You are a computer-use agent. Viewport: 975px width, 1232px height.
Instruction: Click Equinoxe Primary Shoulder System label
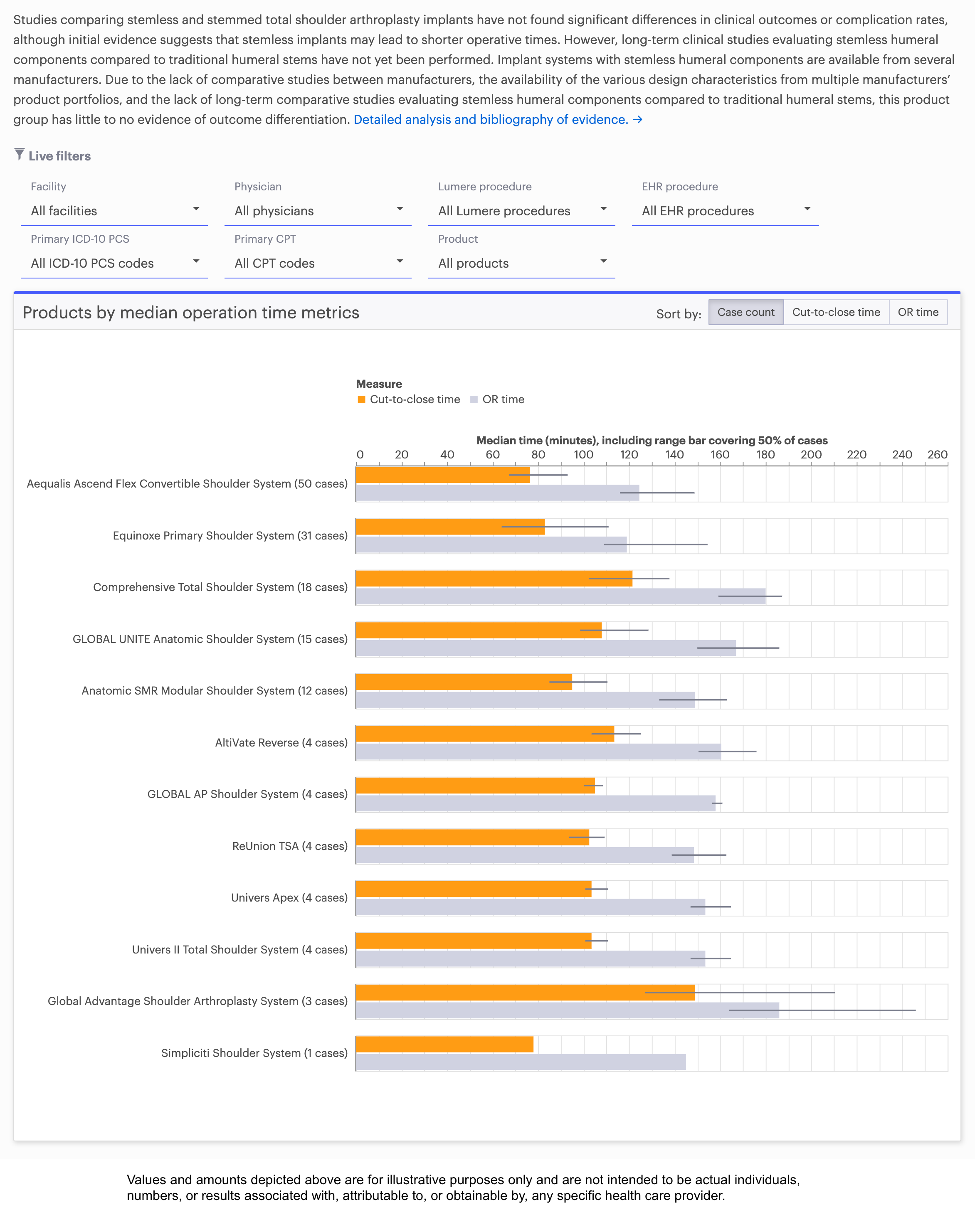230,535
